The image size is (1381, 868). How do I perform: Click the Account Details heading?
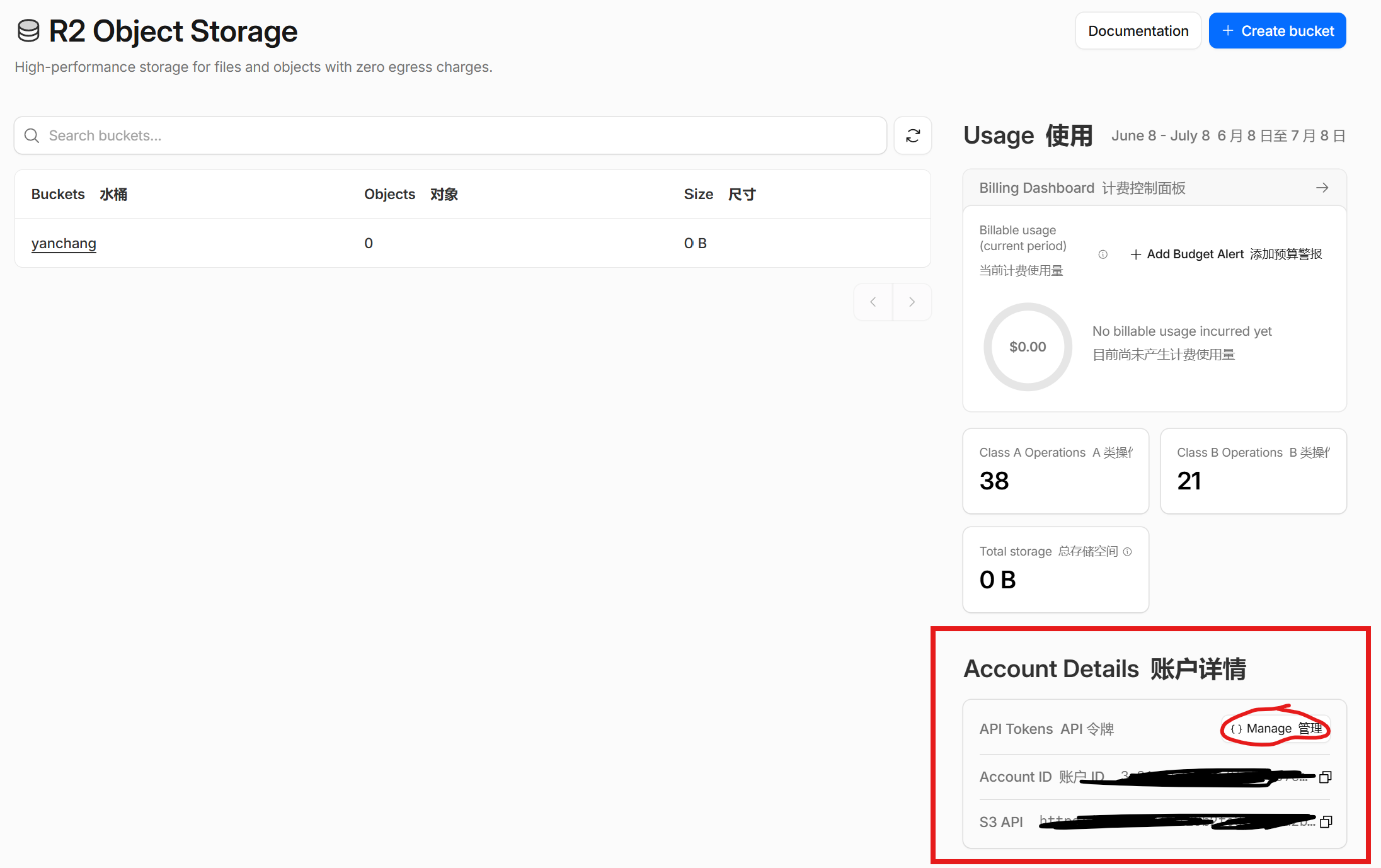point(1105,669)
